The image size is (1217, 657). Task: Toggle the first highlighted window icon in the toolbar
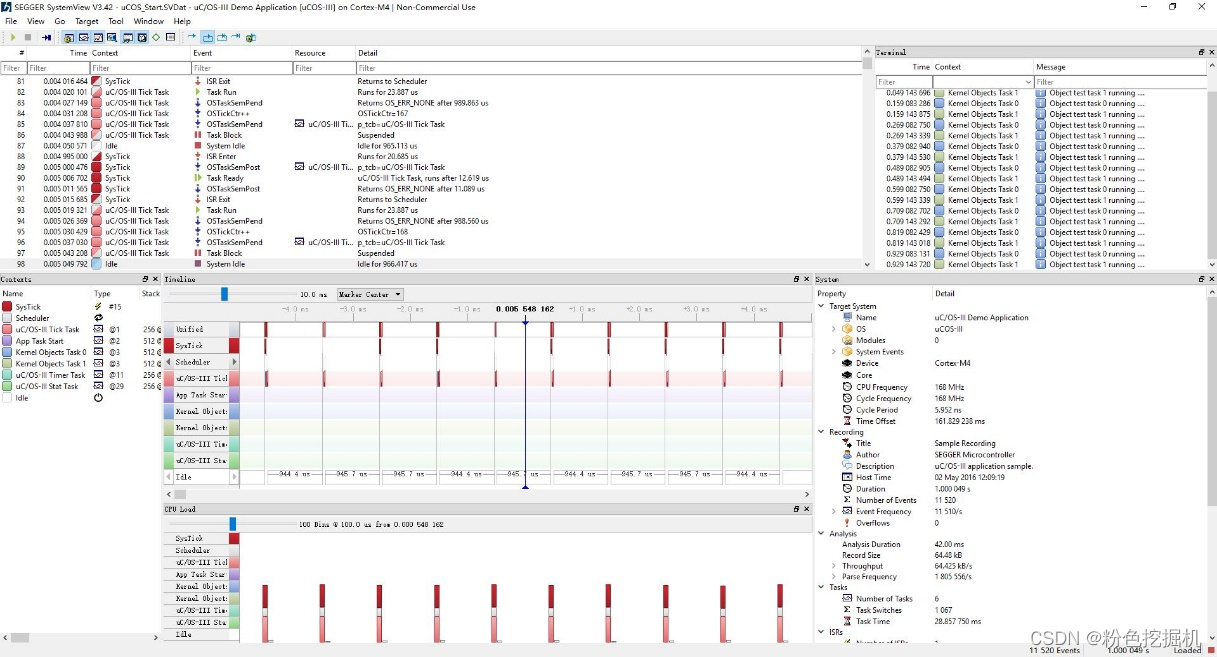(x=69, y=37)
